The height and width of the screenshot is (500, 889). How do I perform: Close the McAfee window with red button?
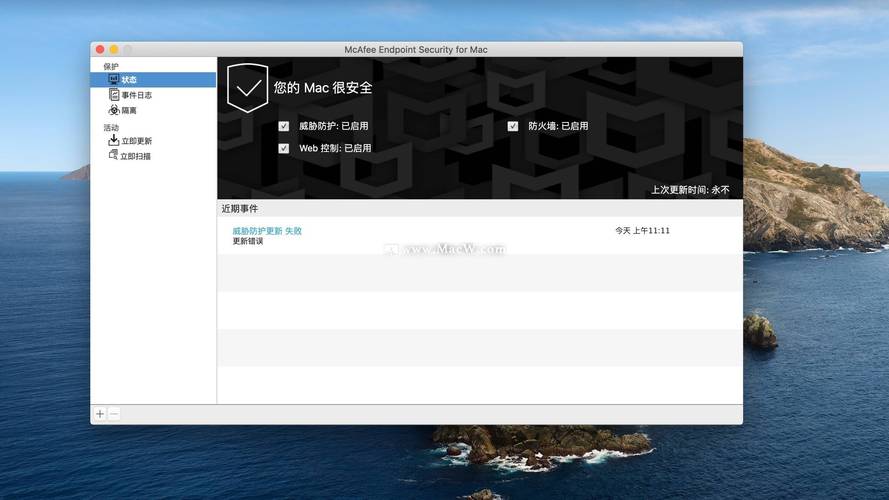click(x=100, y=49)
